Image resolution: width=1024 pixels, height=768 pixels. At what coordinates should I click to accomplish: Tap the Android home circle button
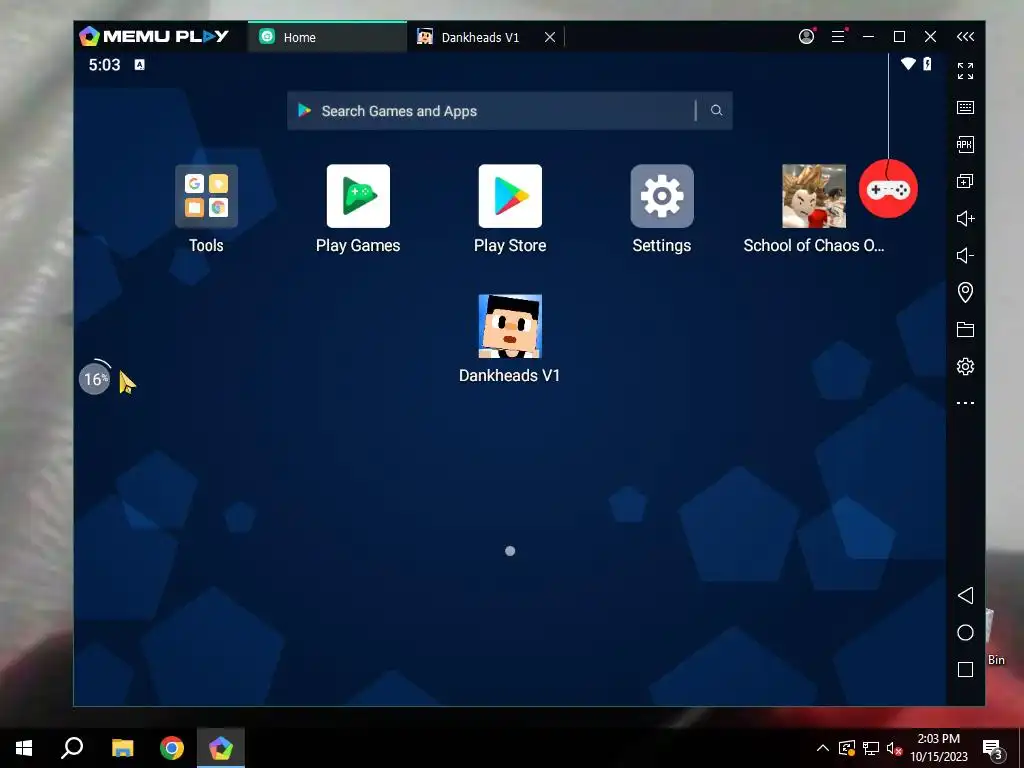965,632
